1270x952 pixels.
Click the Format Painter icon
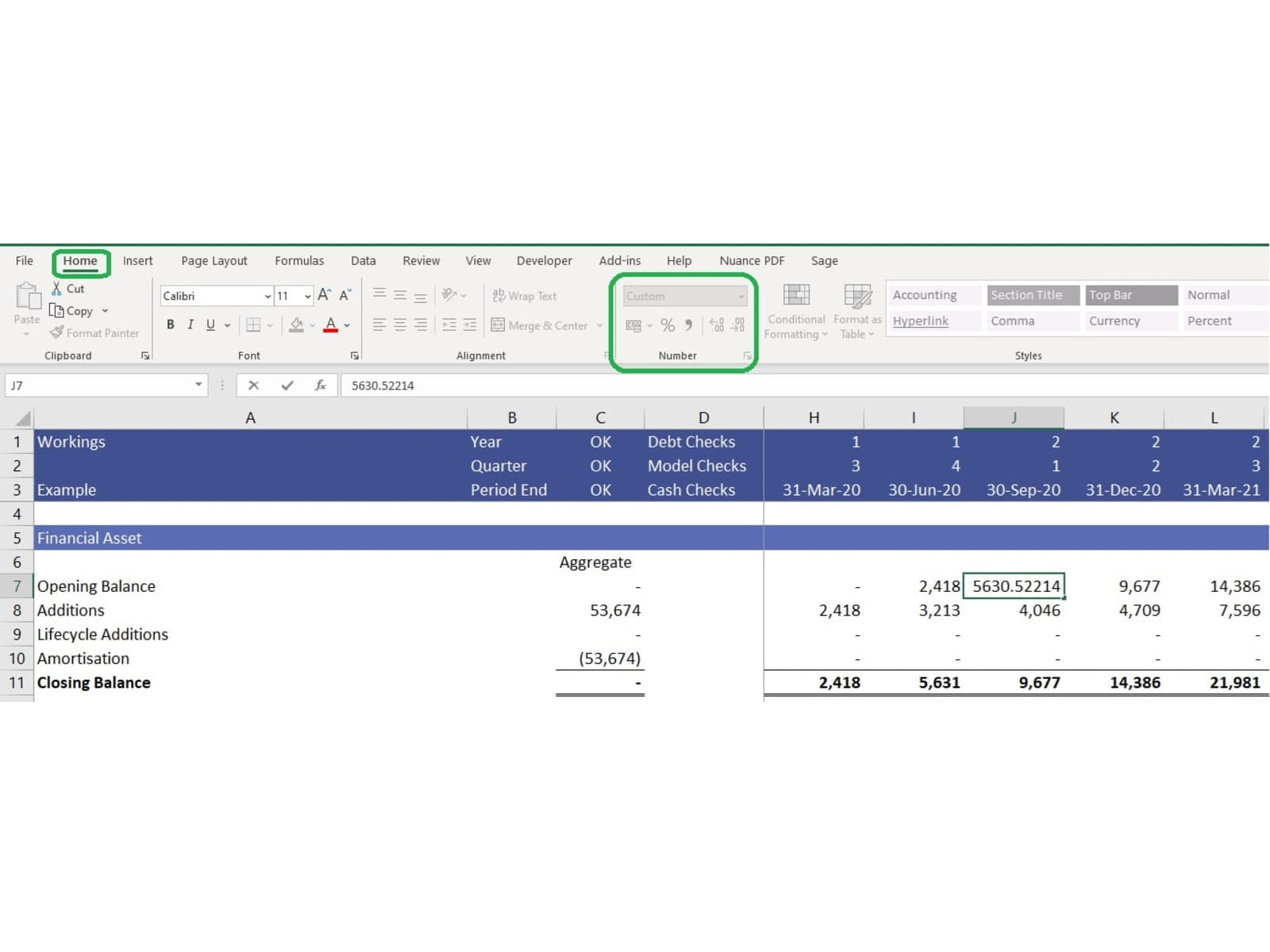56,333
